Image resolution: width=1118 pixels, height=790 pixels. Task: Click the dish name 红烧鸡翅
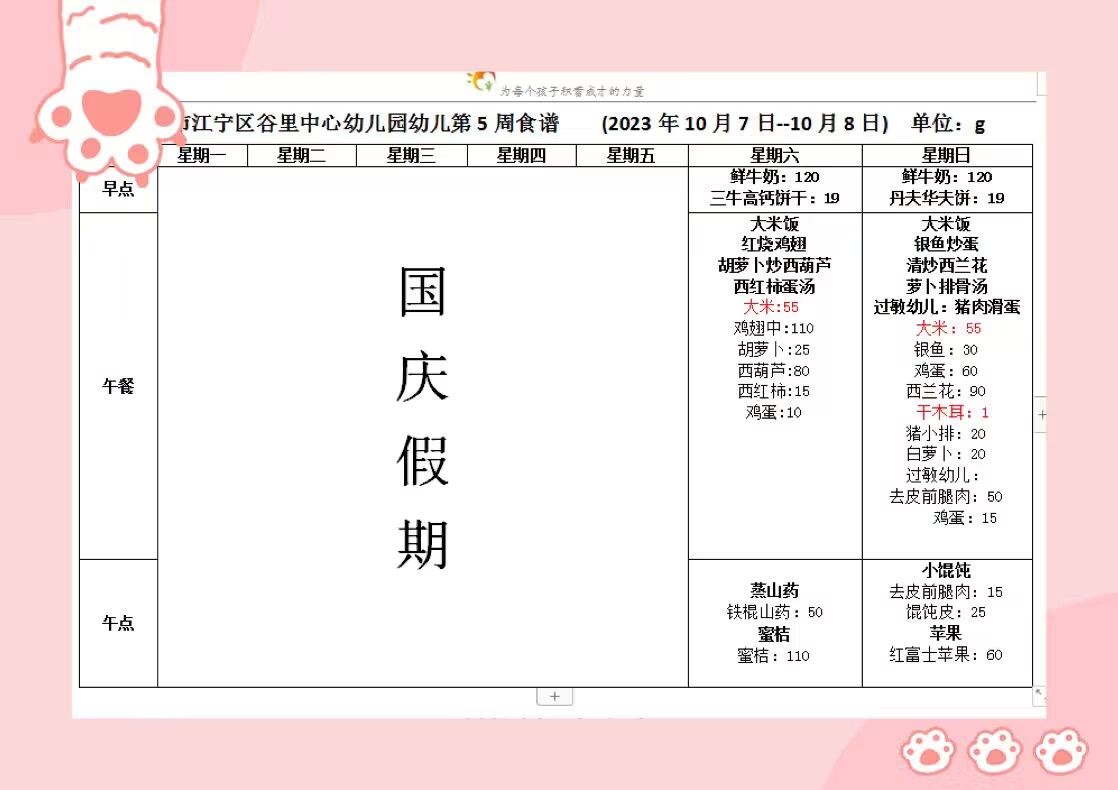pos(775,245)
